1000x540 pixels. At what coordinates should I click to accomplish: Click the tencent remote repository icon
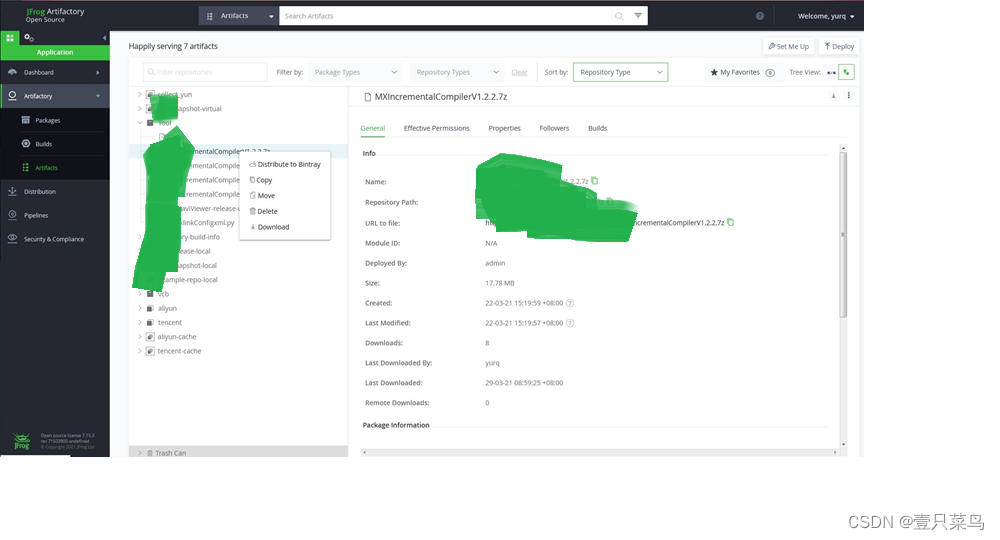coord(150,323)
